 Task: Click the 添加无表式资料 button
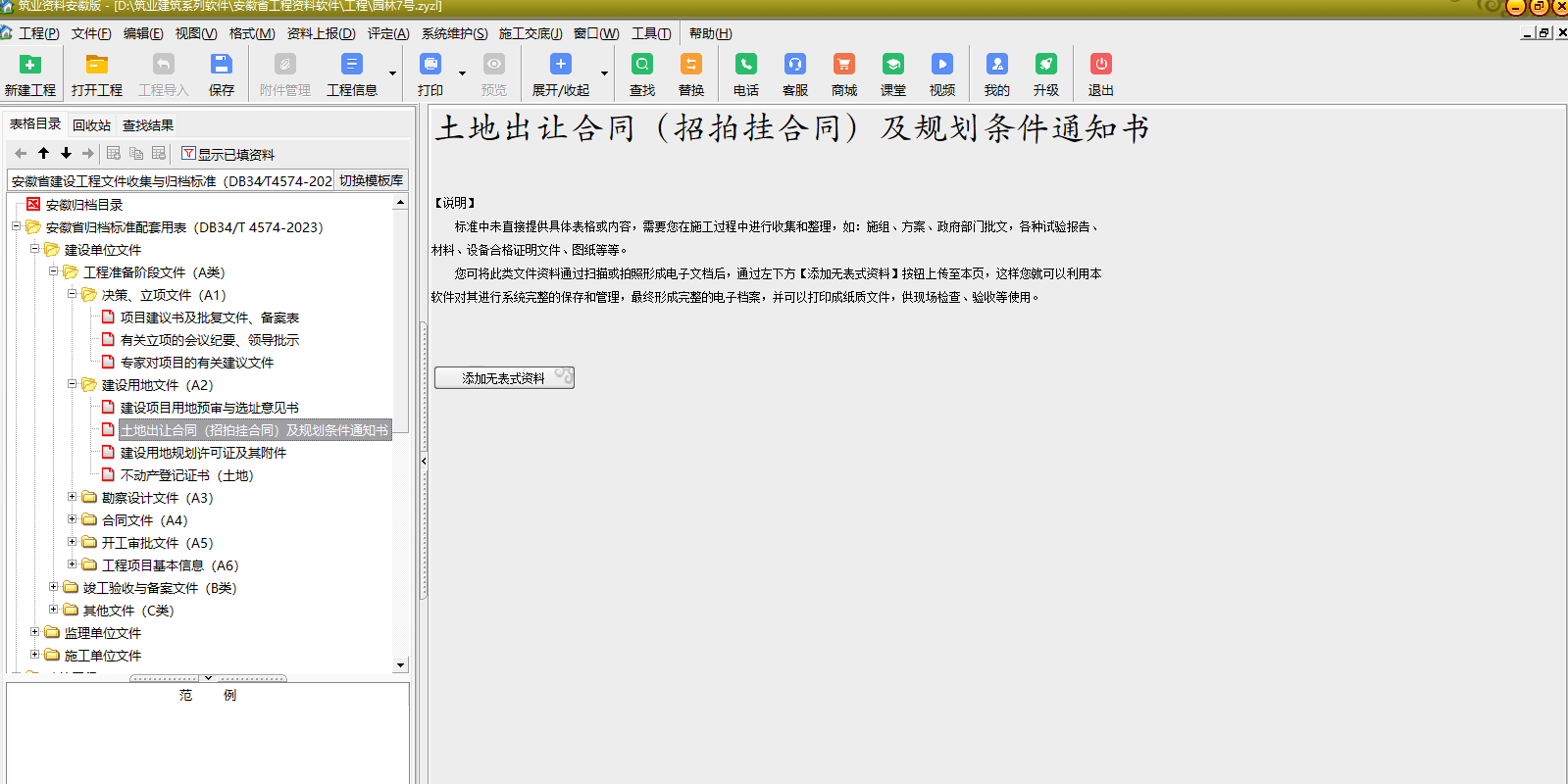504,378
